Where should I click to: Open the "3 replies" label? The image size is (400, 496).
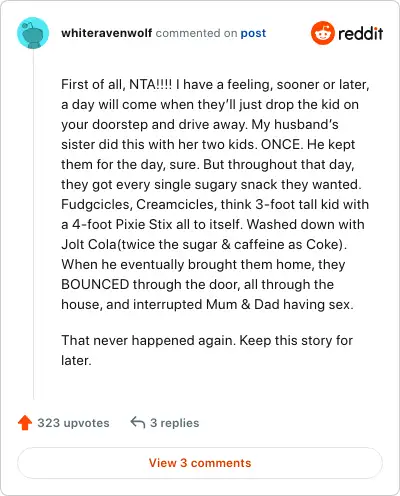[175, 423]
